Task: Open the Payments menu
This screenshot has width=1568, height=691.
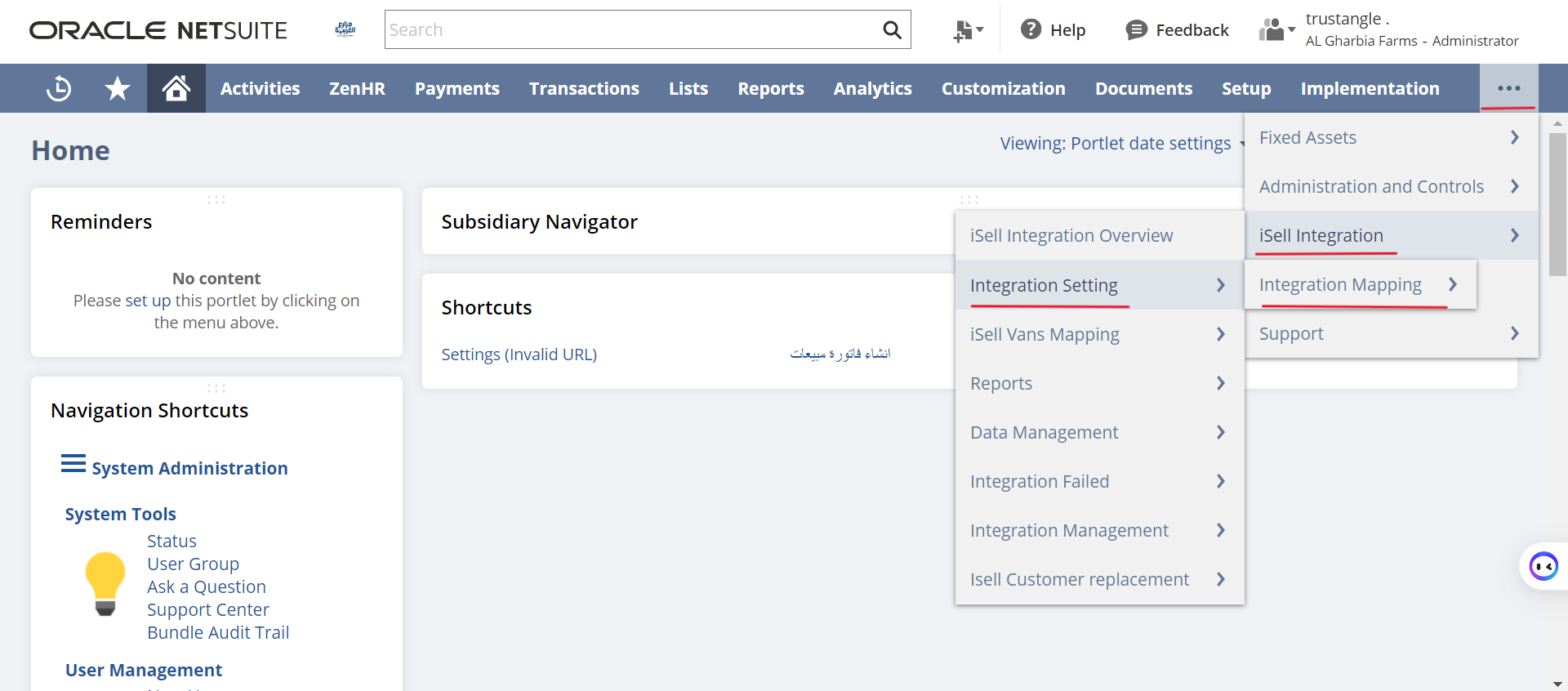Action: pos(457,88)
